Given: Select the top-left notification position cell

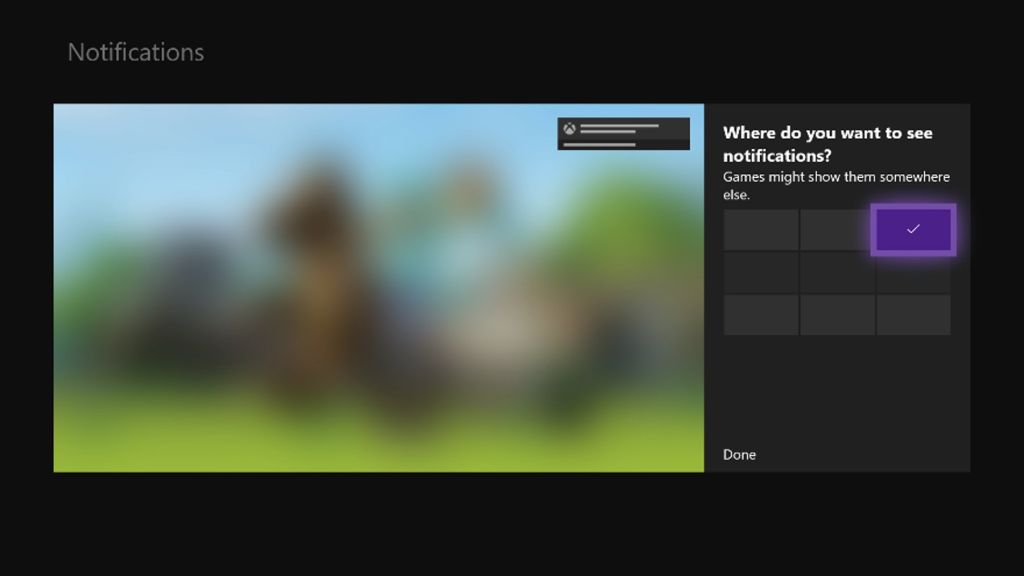Looking at the screenshot, I should [761, 229].
